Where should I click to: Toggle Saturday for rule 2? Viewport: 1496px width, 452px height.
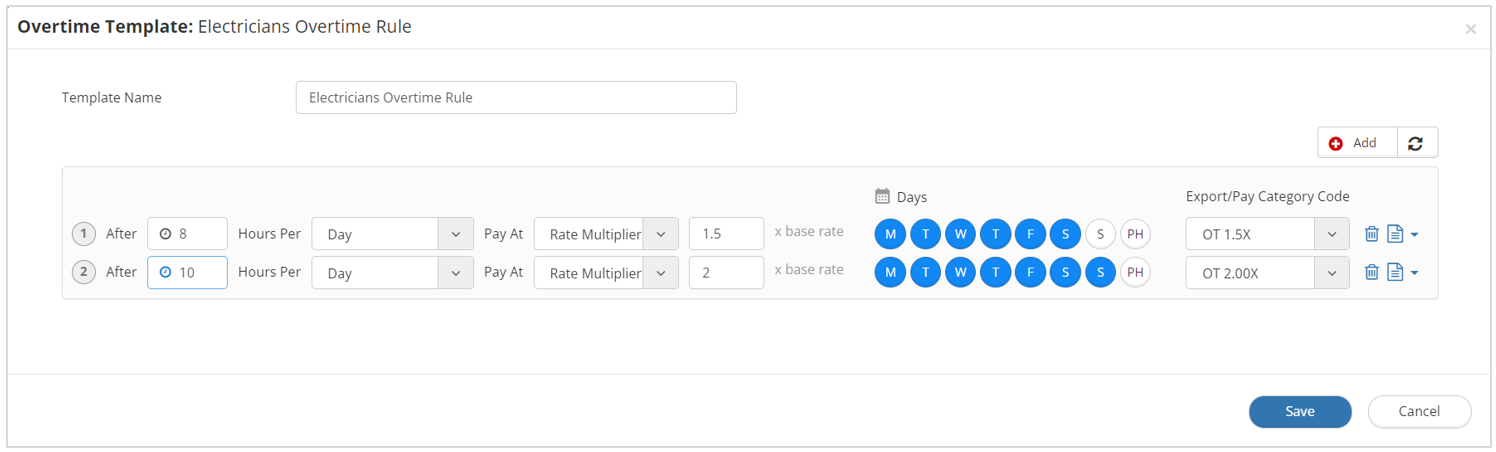pyautogui.click(x=1065, y=272)
